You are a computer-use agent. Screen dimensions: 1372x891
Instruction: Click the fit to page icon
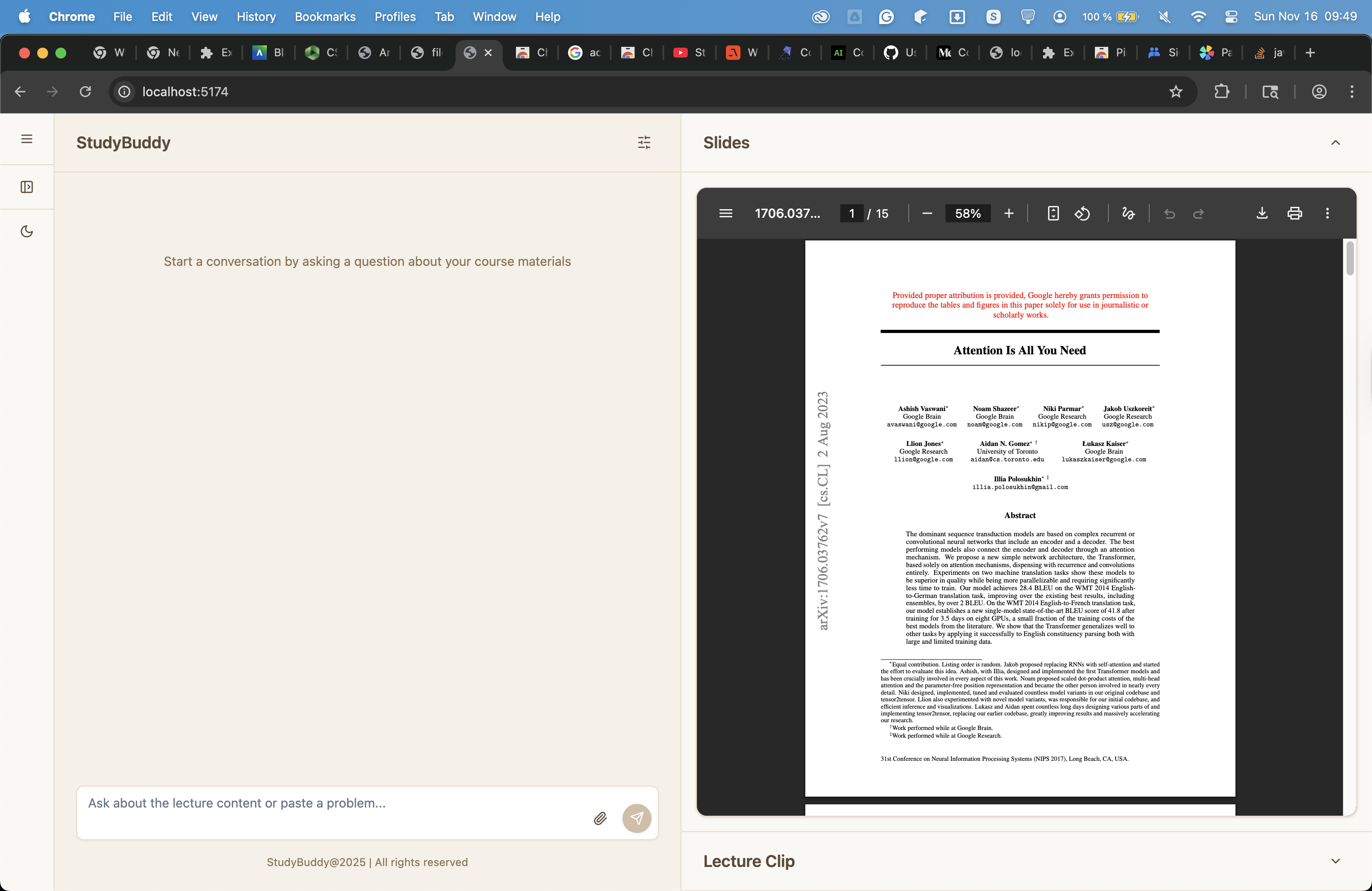[1053, 214]
